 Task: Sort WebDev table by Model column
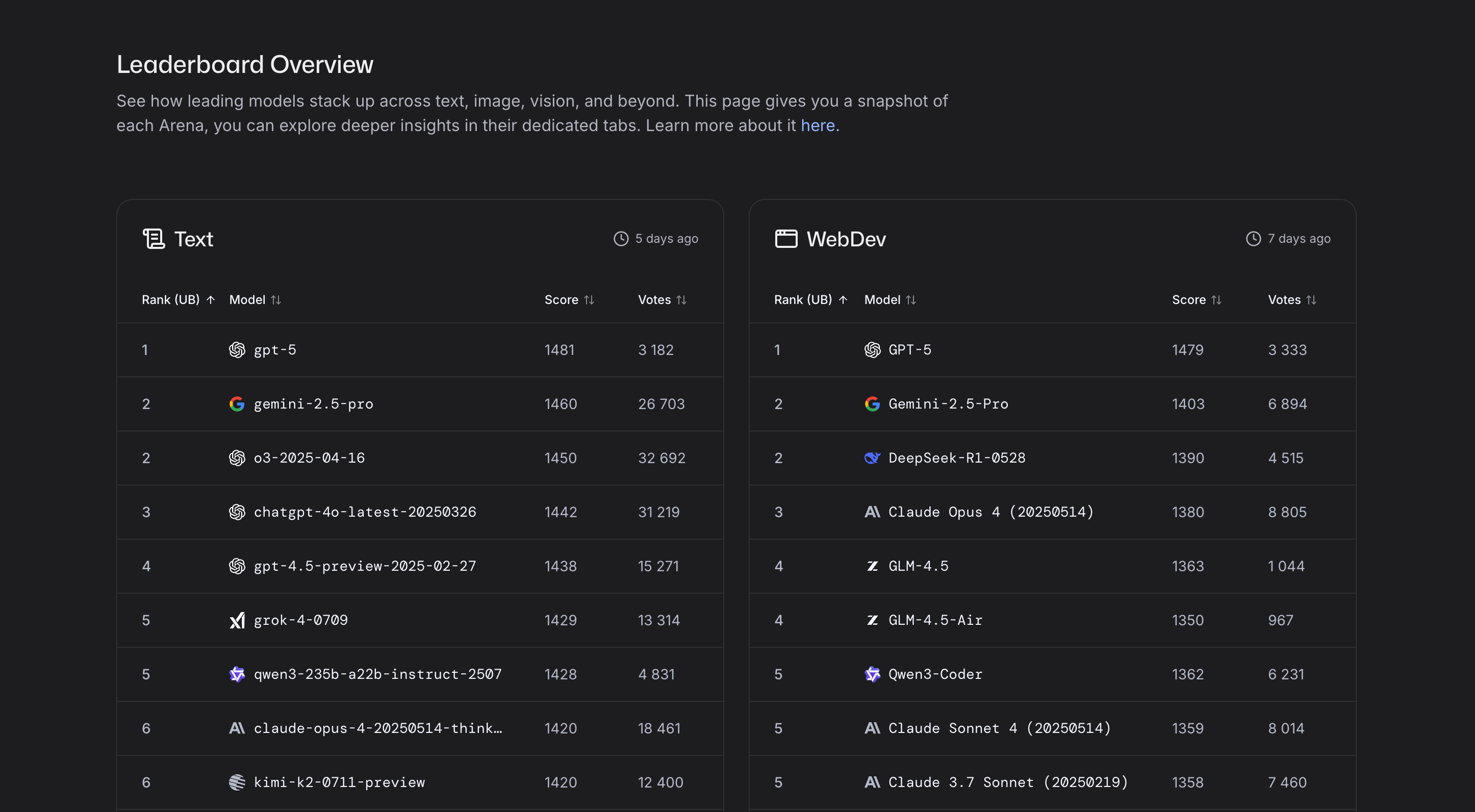pos(891,300)
